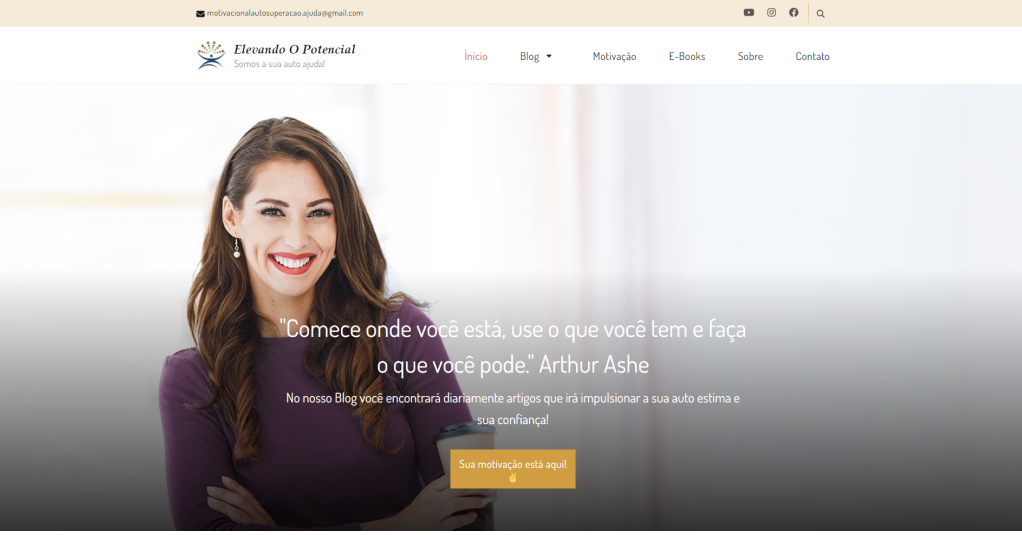Click the peace hand emoji on button
The width and height of the screenshot is (1022, 535).
point(512,478)
